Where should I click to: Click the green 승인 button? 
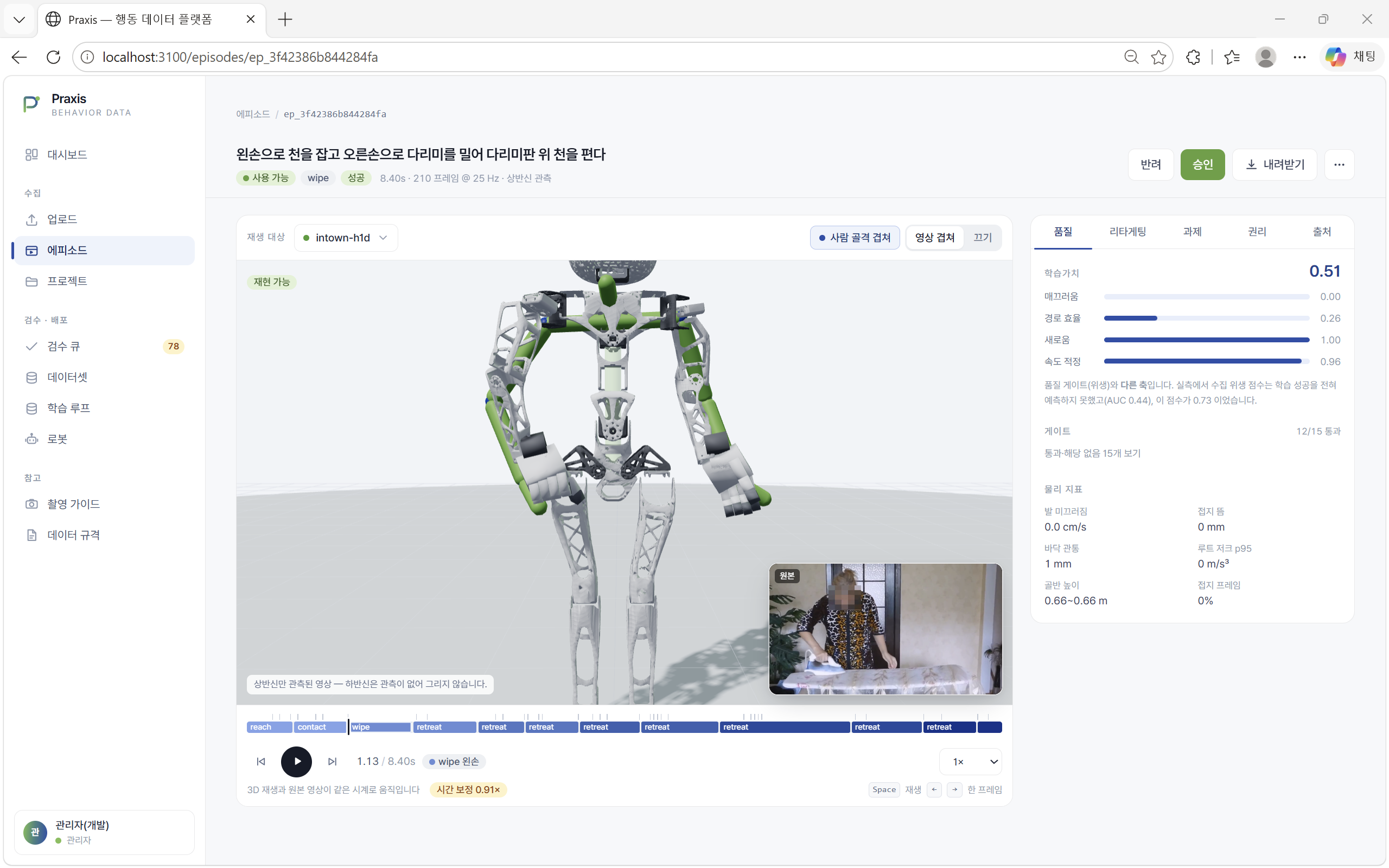1202,165
